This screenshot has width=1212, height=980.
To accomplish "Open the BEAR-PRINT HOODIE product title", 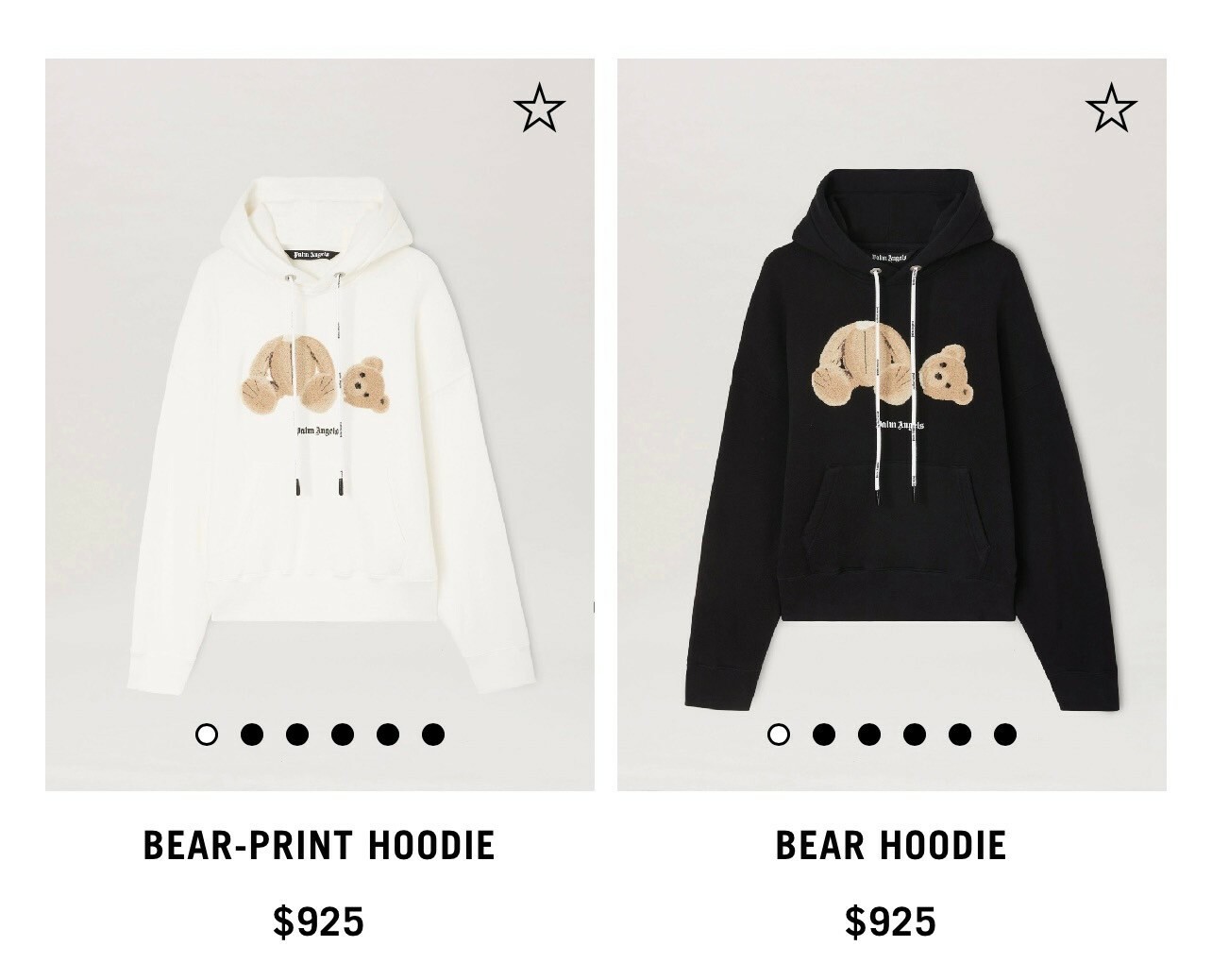I will click(319, 845).
